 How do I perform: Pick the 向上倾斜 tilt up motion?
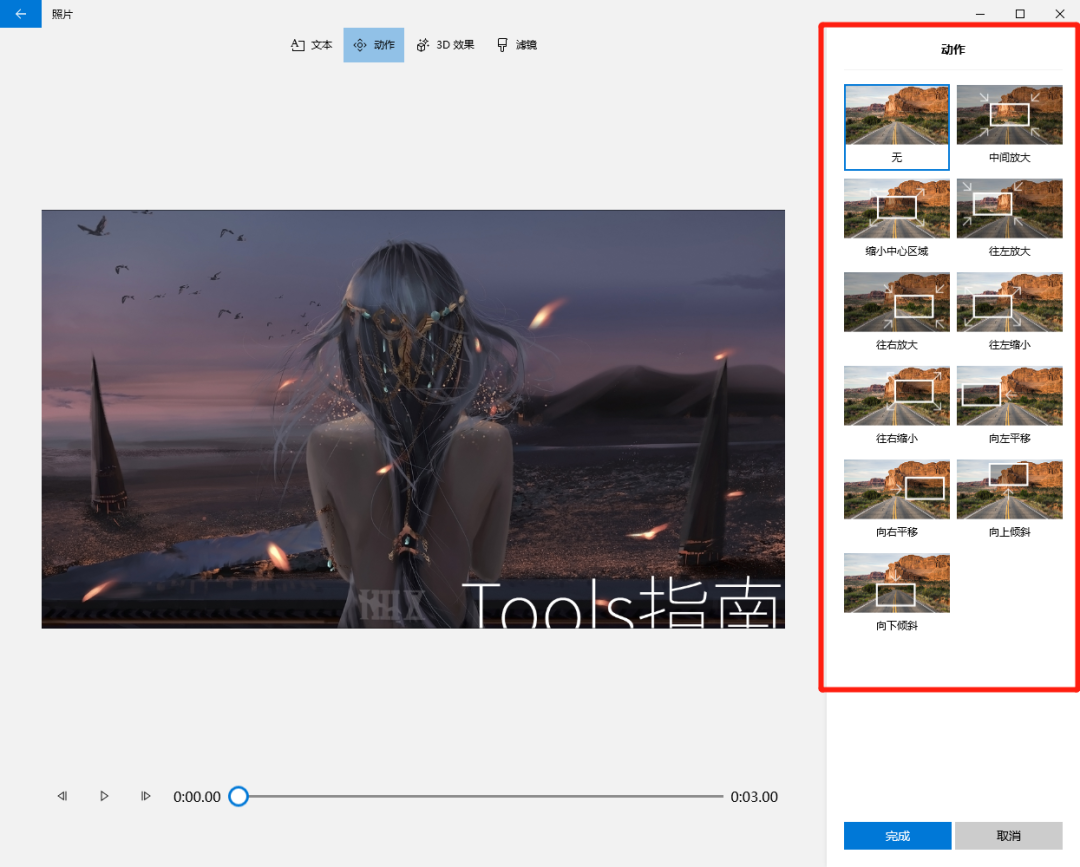tap(1010, 500)
